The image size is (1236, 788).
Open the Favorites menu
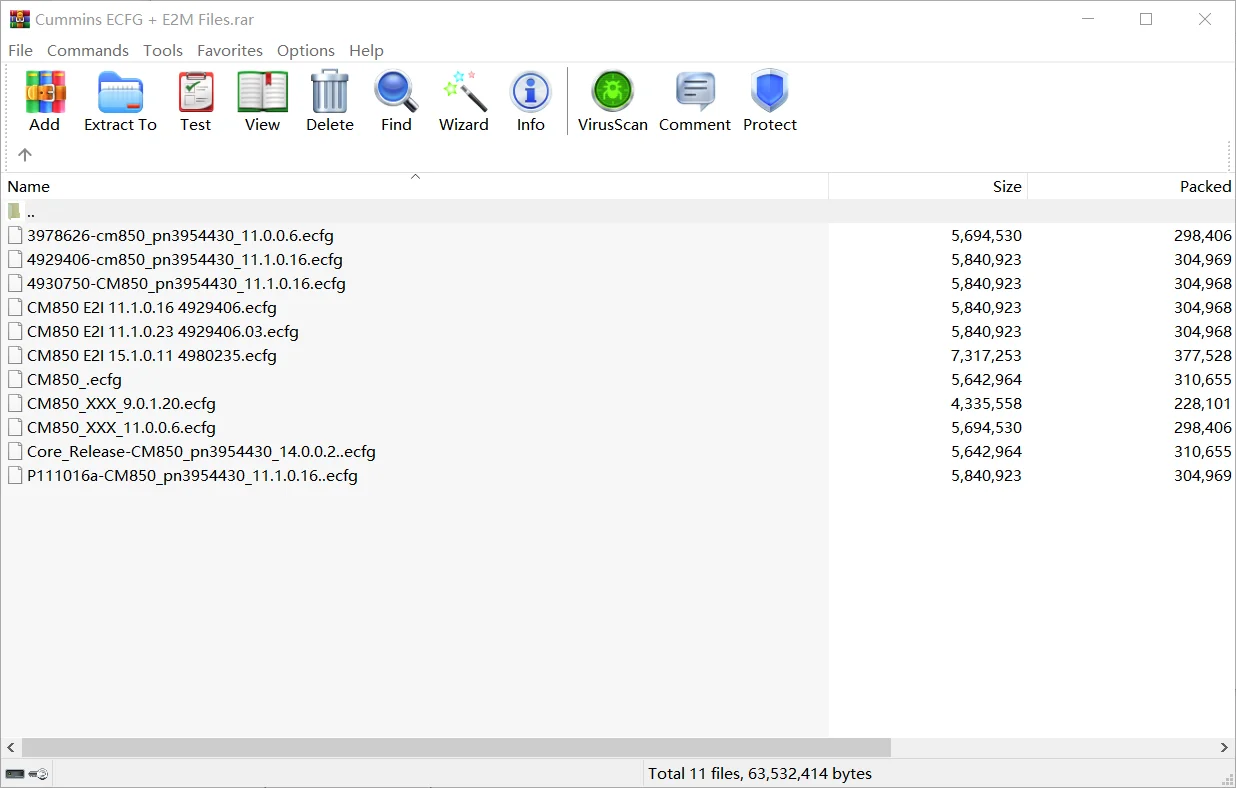tap(230, 50)
